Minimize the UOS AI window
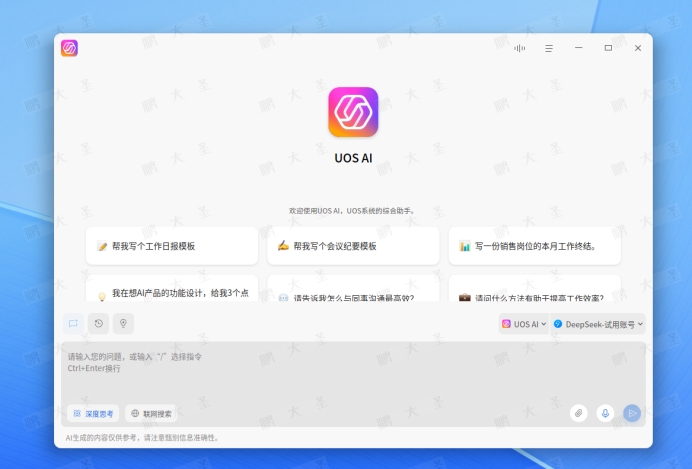 (579, 48)
